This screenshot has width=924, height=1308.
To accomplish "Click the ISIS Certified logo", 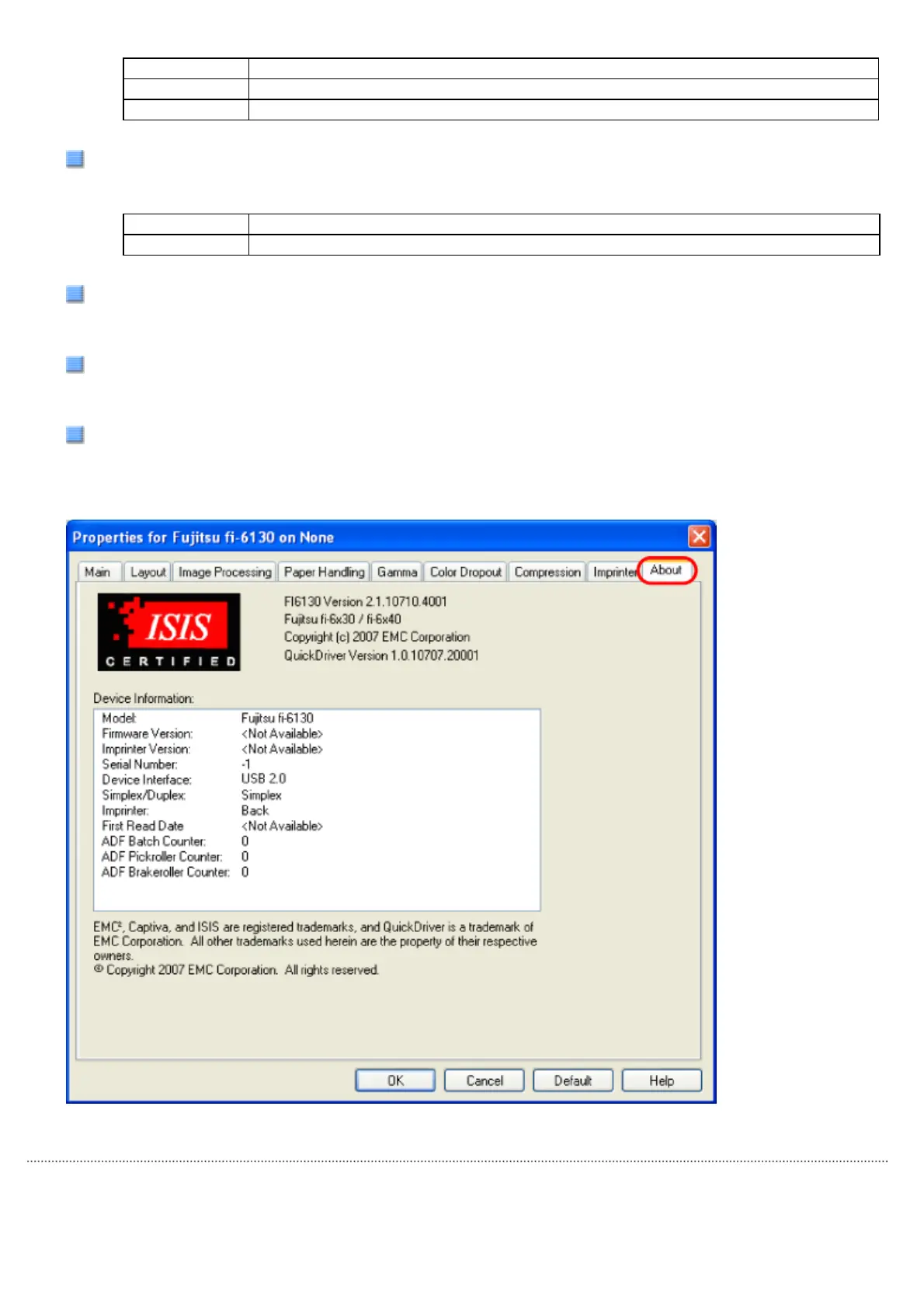I will pyautogui.click(x=168, y=632).
